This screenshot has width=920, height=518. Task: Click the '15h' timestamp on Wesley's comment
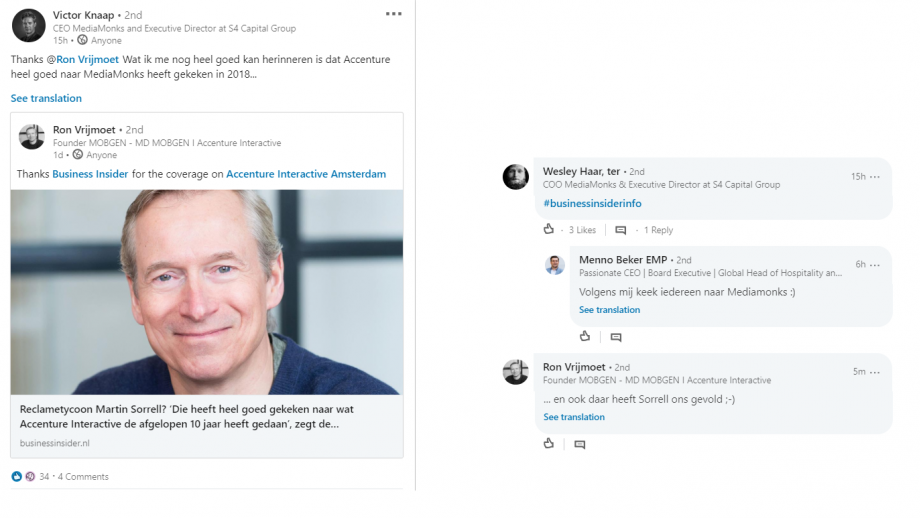[858, 177]
